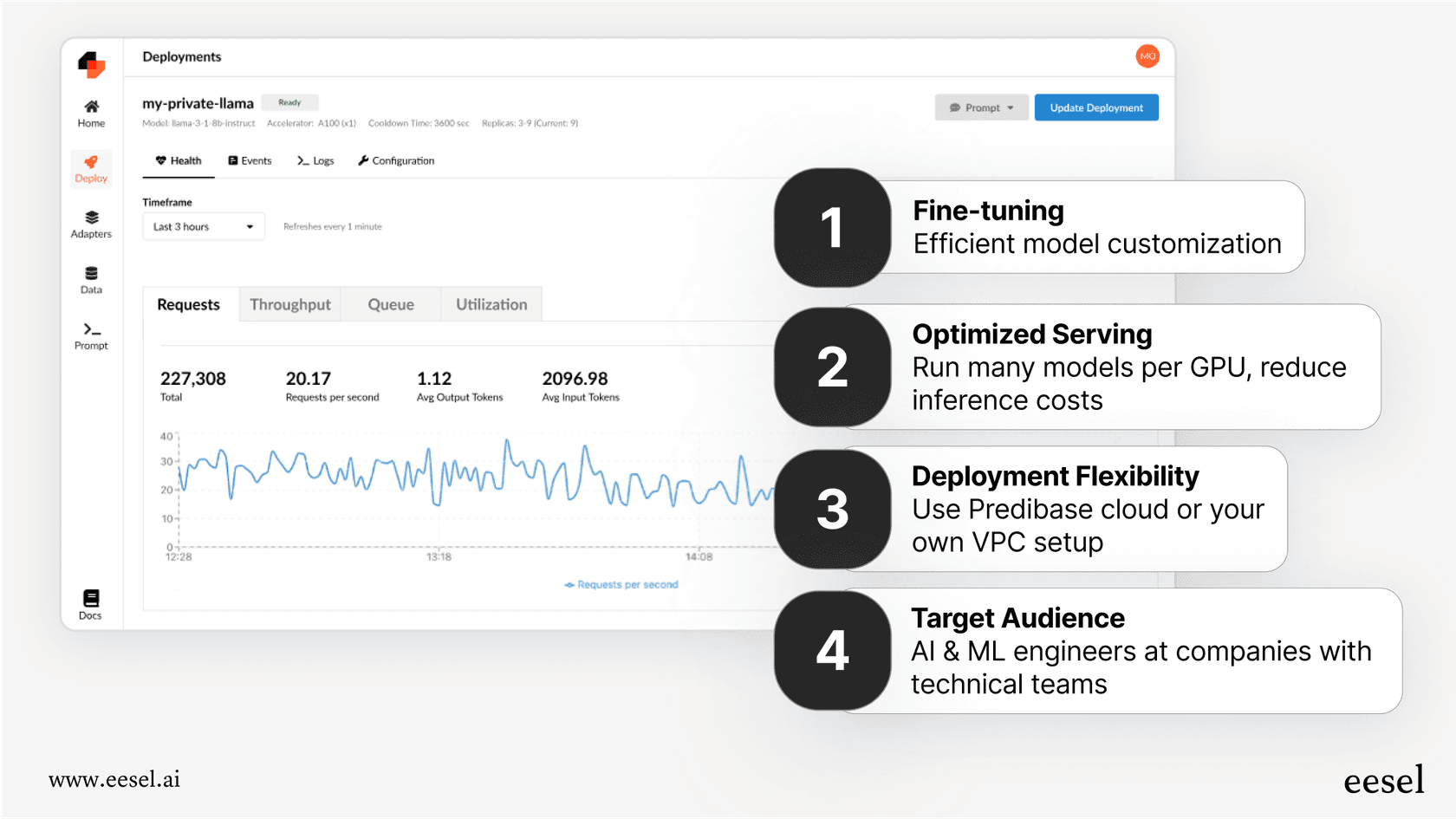Select the Health tab
1456x819 pixels.
click(x=179, y=161)
